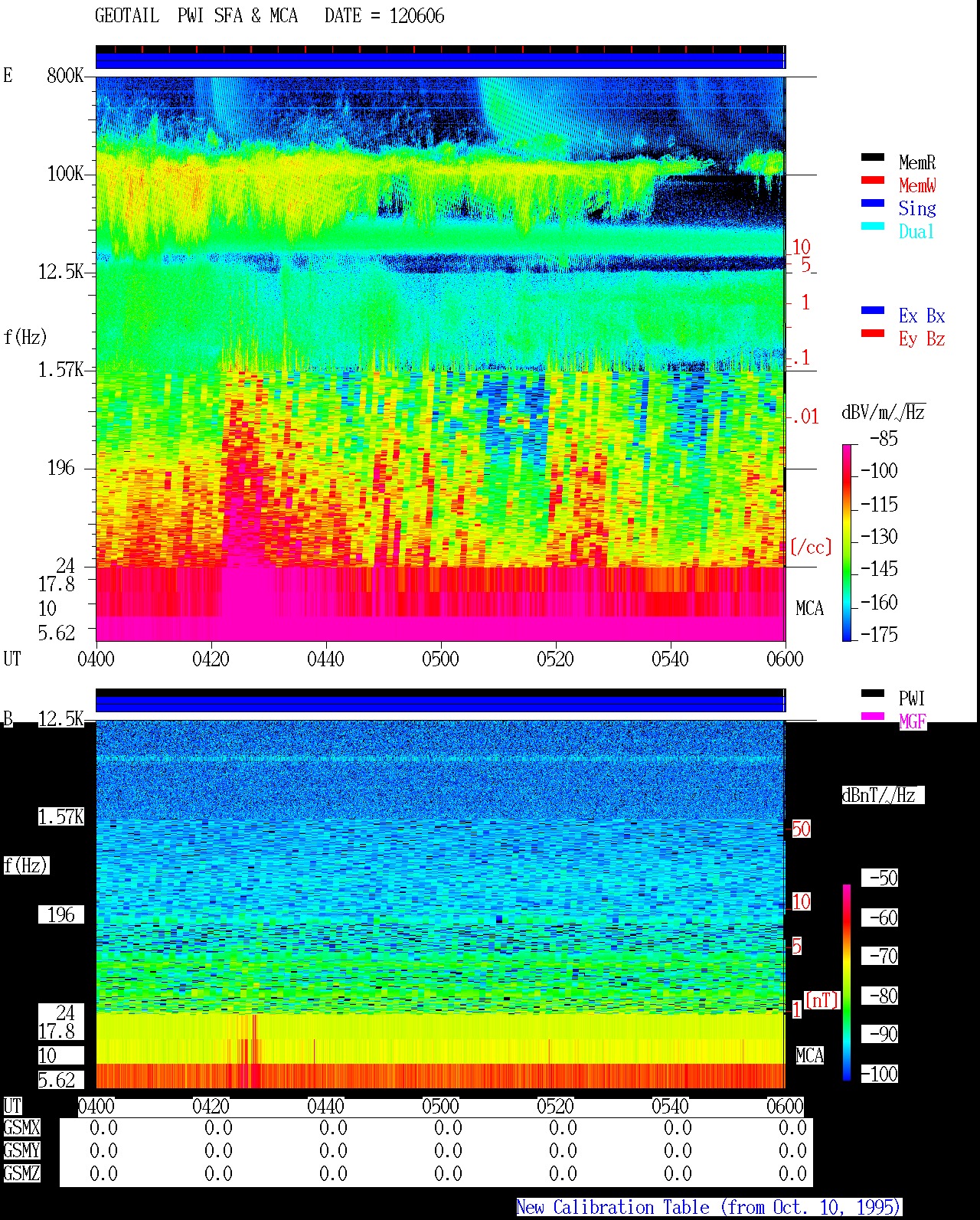
Task: Click the f(Hz) label of the B panel
Action: tap(25, 865)
